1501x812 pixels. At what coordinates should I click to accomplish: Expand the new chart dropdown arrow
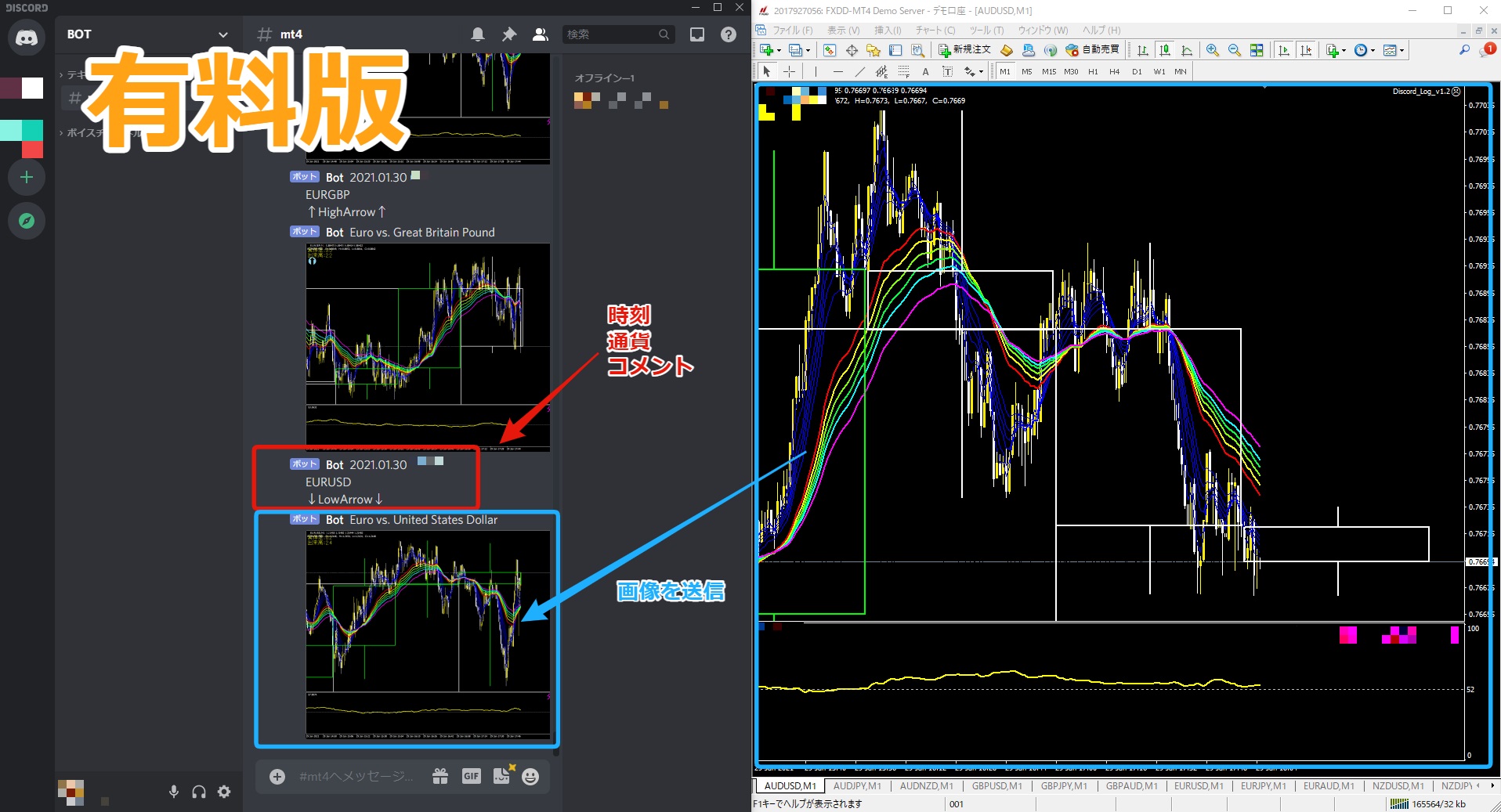click(x=779, y=50)
